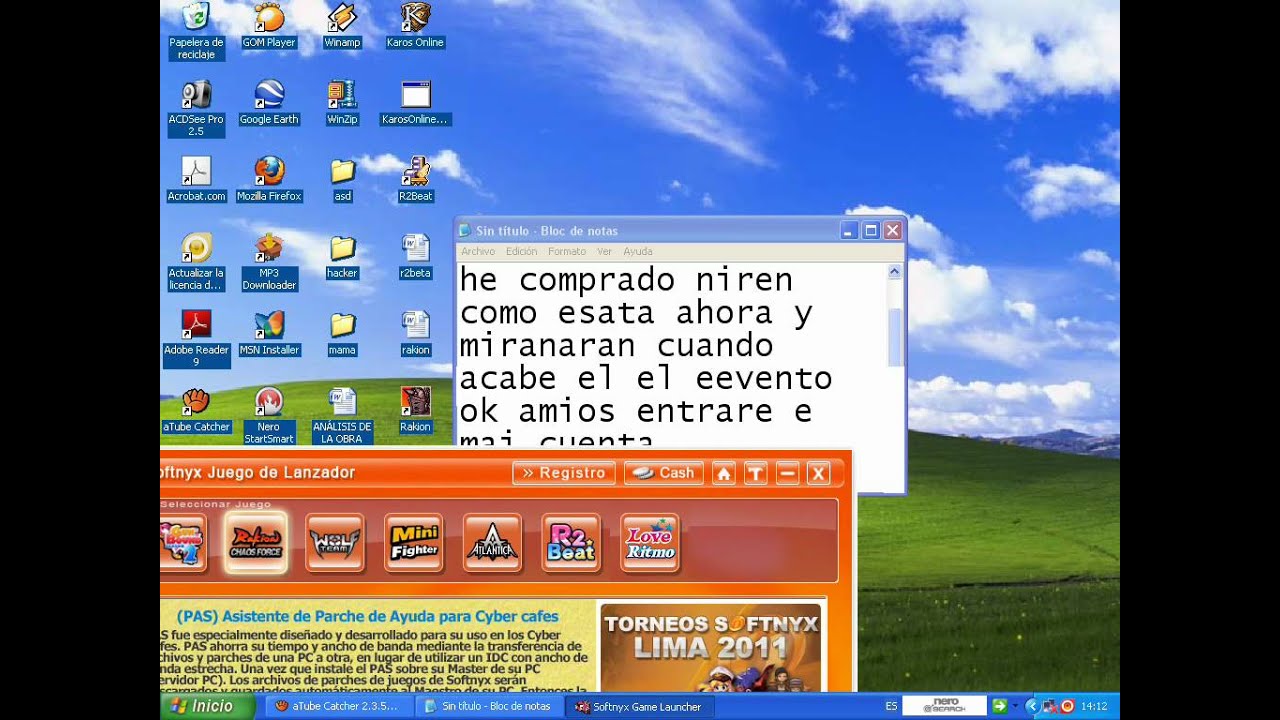Open the Cash button in launcher
The height and width of the screenshot is (720, 1280).
[664, 473]
